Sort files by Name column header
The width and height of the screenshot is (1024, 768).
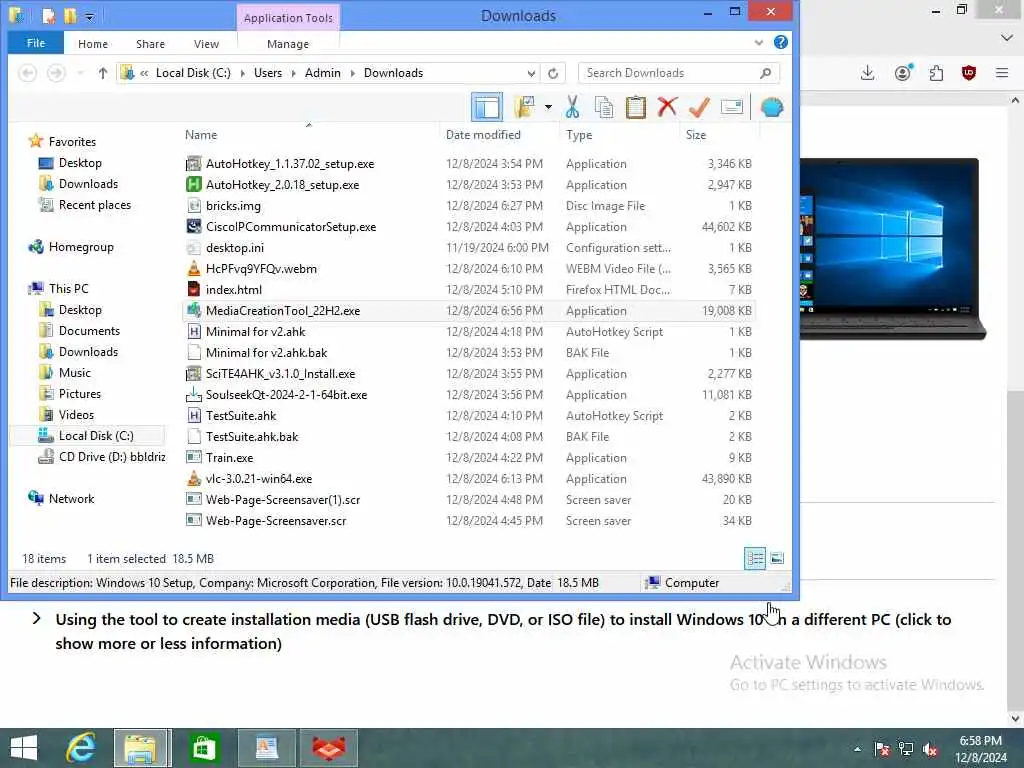[201, 135]
